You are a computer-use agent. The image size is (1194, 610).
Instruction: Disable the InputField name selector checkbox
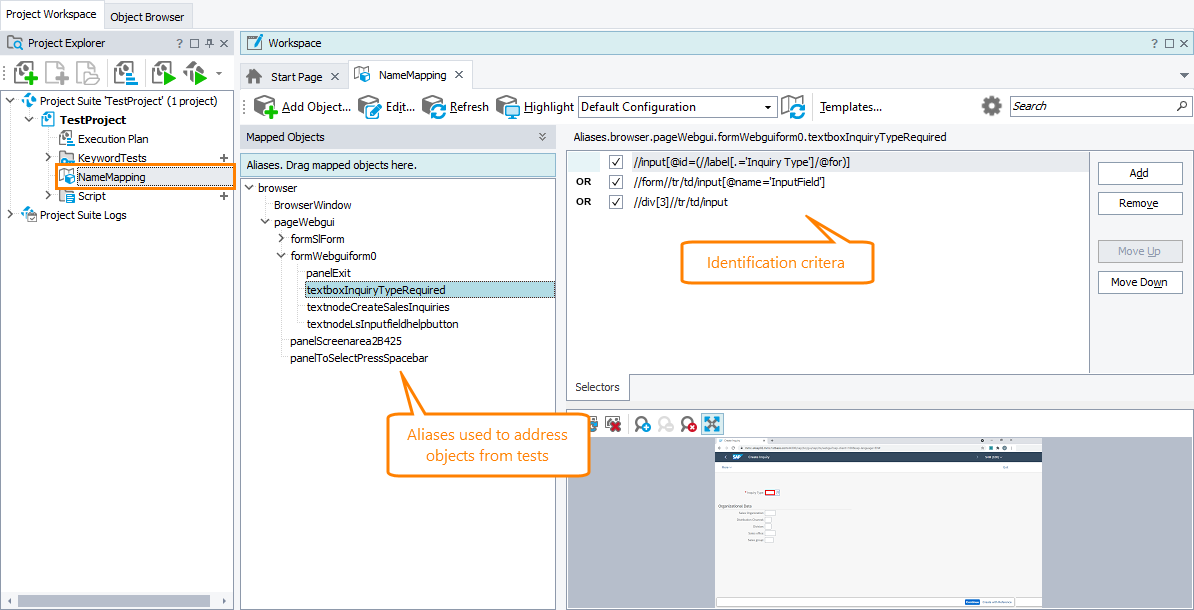617,181
